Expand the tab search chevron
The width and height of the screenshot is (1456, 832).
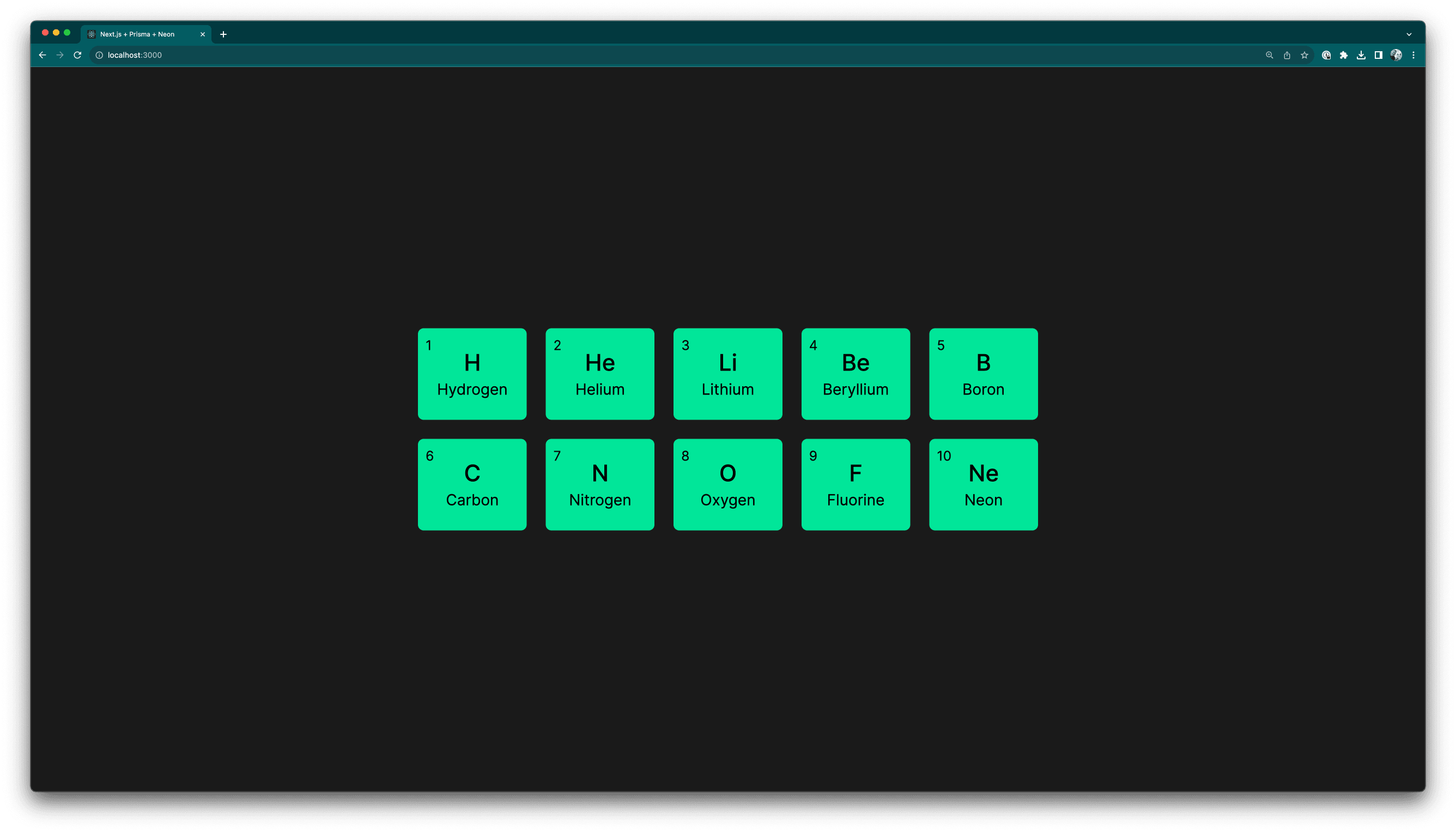[1409, 34]
